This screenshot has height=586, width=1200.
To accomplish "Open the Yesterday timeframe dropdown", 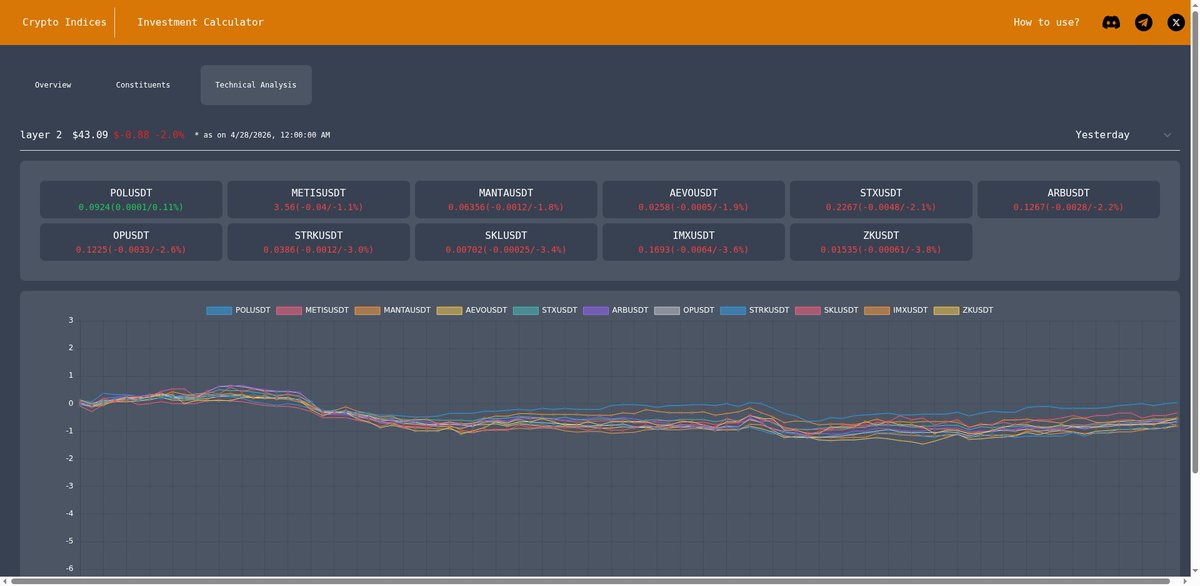I will 1103,133.
